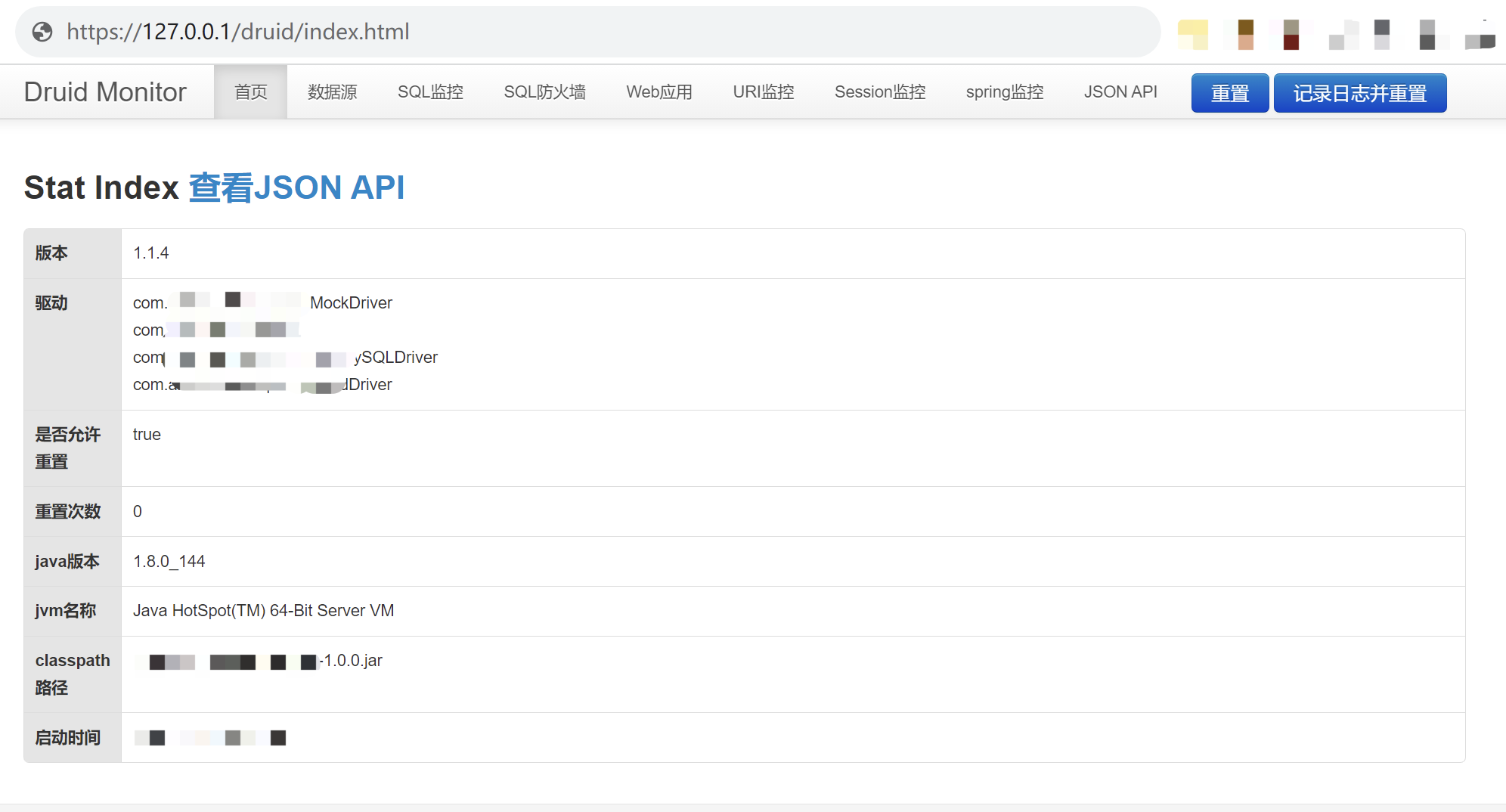Click the globe site-info icon in address bar
Screen dimensions: 1506x812
pyautogui.click(x=42, y=32)
